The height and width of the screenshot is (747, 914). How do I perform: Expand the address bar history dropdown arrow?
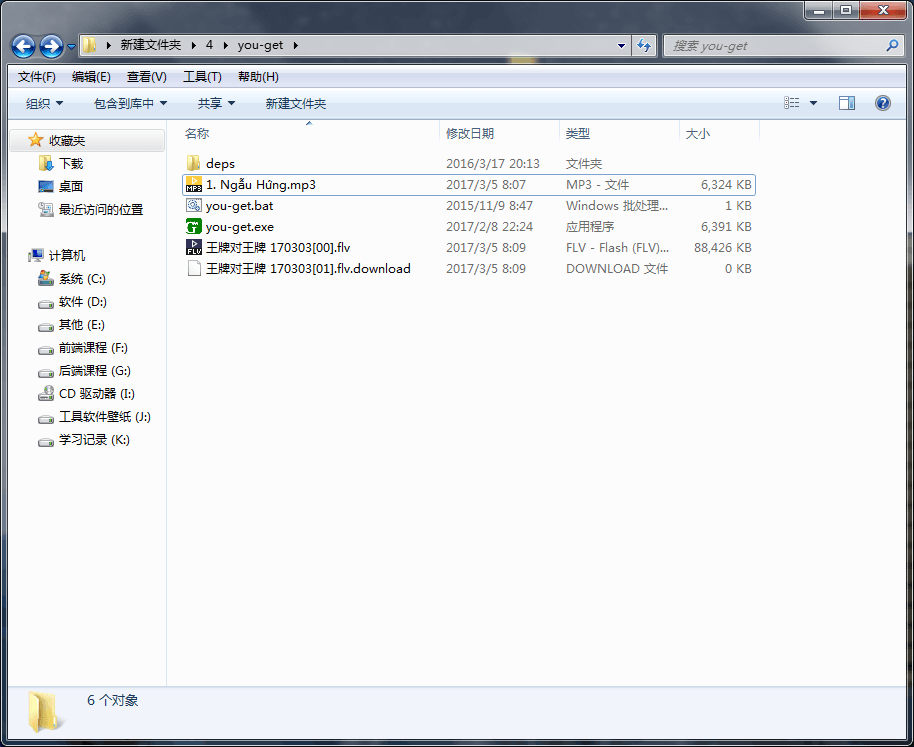tap(621, 46)
